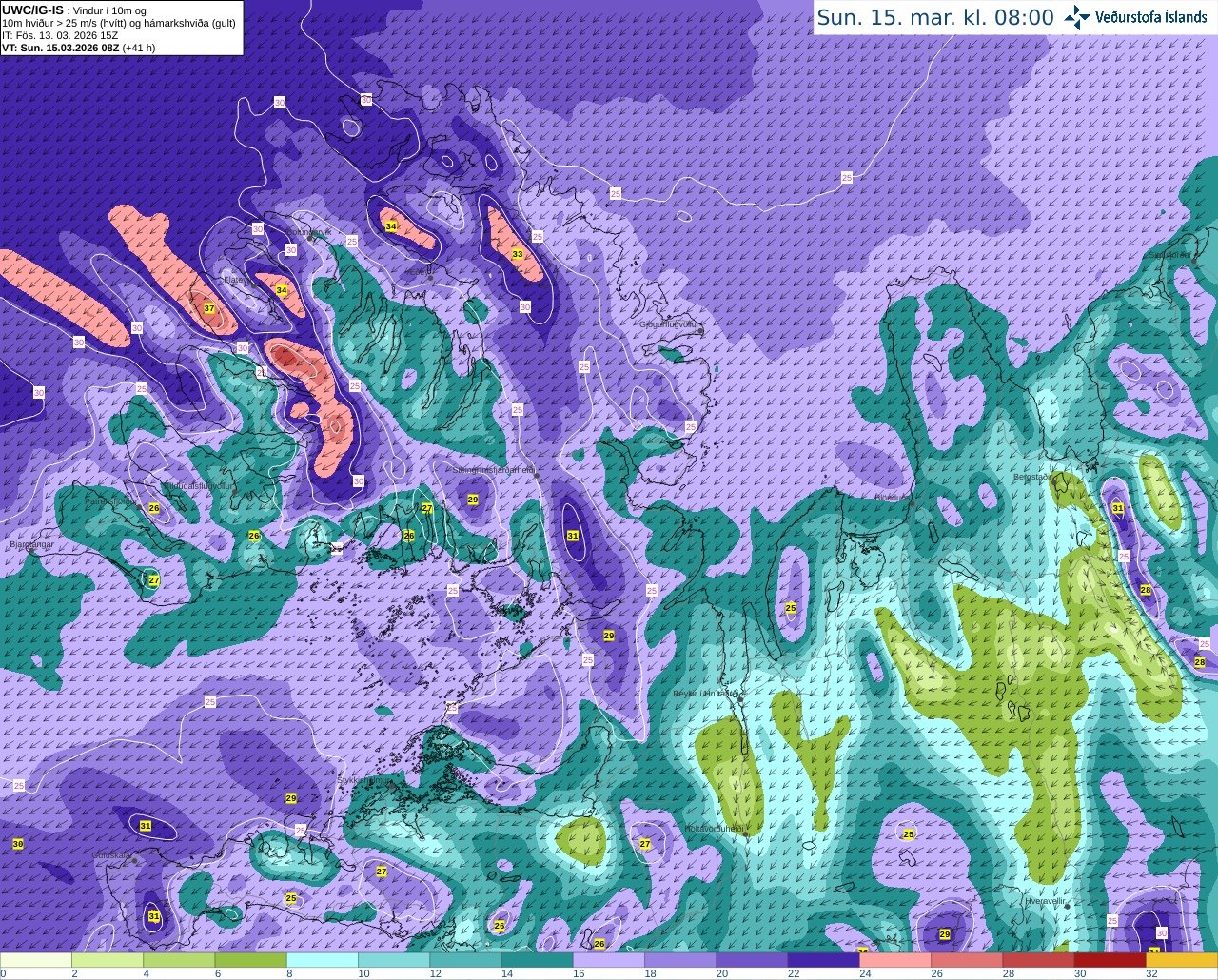Click the 34 gust label beside Flateyri

pos(282,289)
